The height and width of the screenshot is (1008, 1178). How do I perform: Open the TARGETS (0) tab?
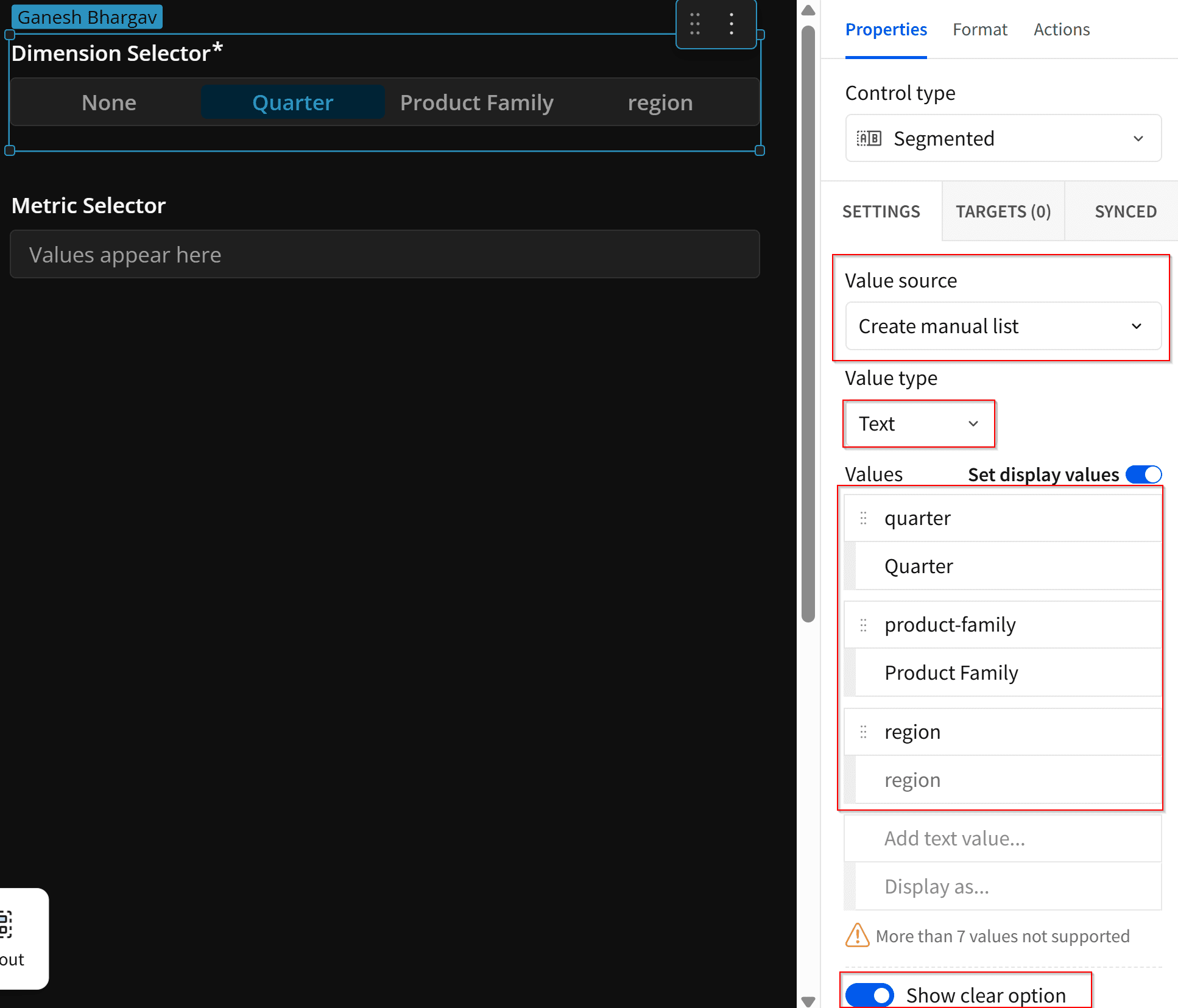(1003, 211)
